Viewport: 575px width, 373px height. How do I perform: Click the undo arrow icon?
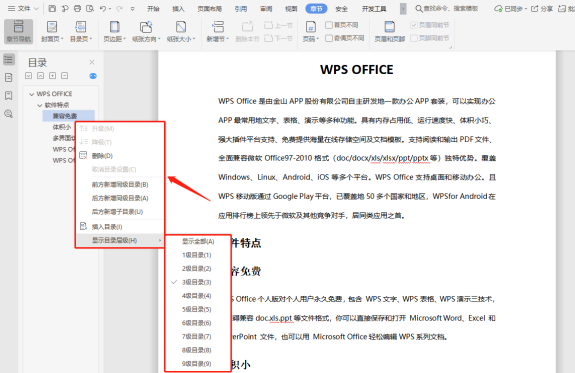pos(103,8)
